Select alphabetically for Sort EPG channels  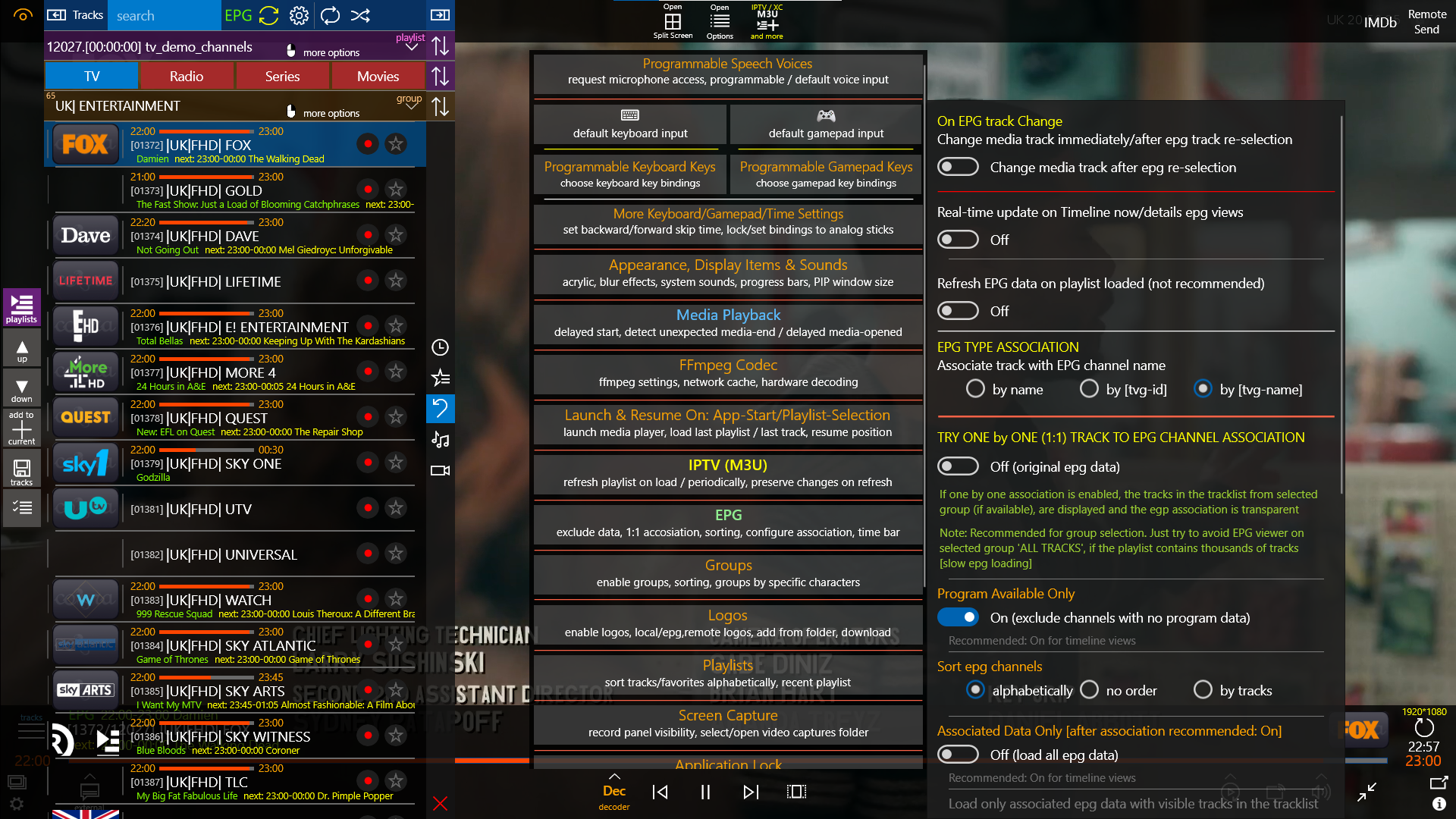975,690
